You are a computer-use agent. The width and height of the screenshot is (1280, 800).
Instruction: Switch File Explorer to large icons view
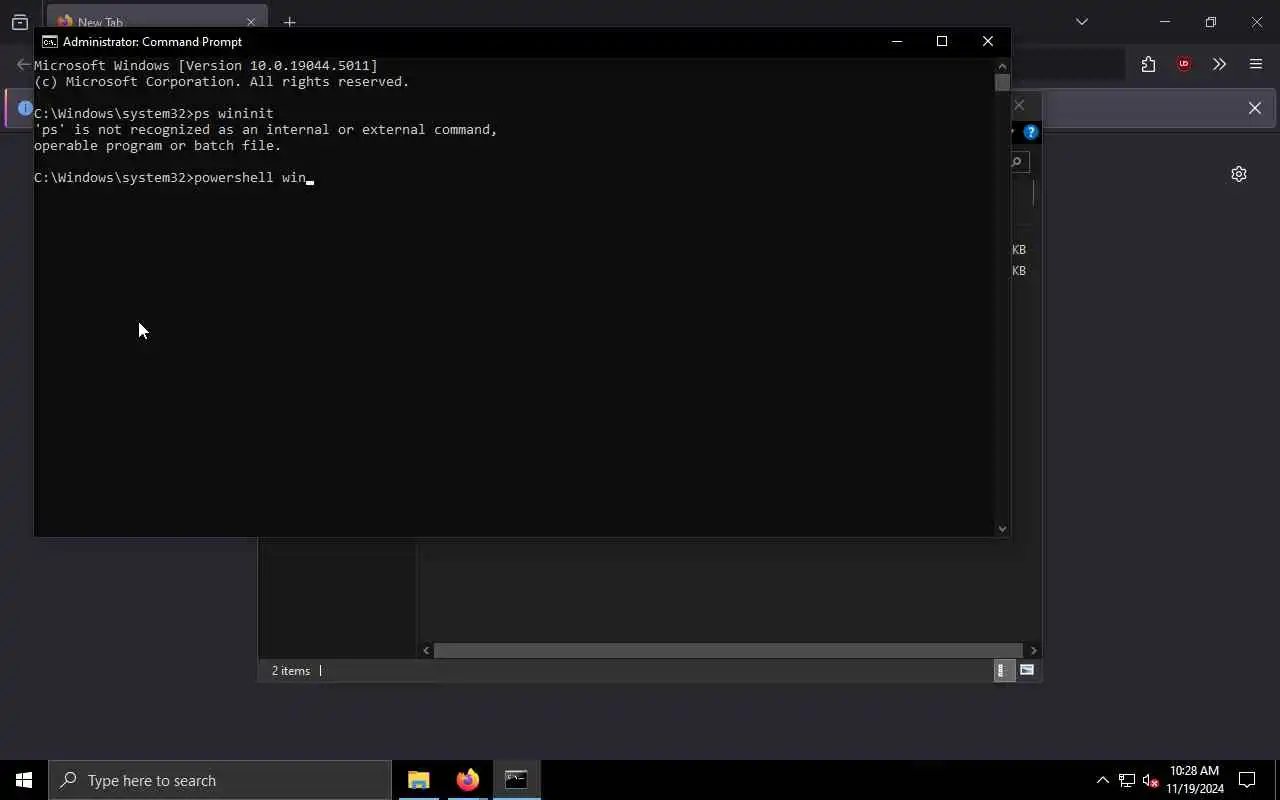point(1027,671)
